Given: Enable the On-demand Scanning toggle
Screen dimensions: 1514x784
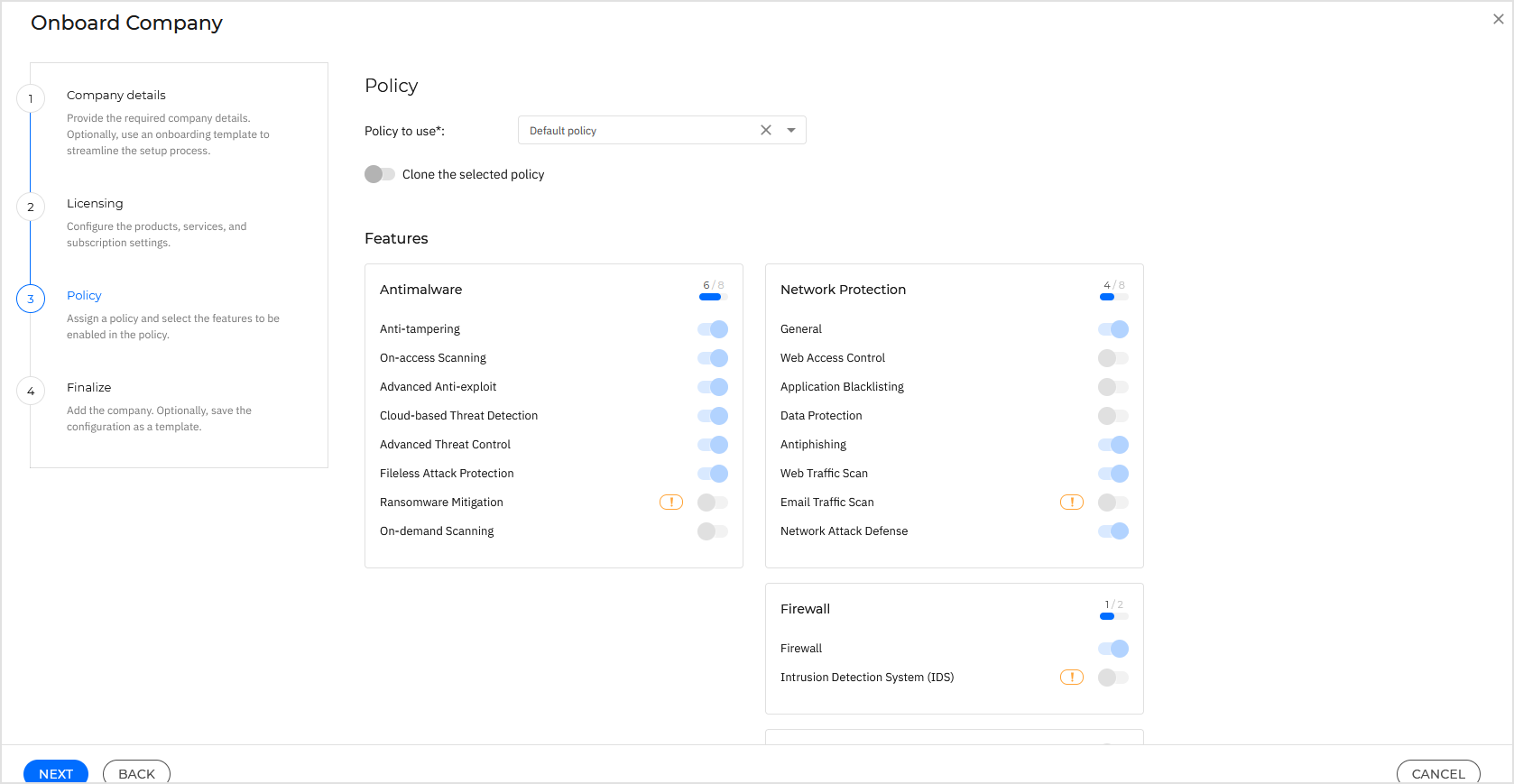Looking at the screenshot, I should (x=713, y=531).
